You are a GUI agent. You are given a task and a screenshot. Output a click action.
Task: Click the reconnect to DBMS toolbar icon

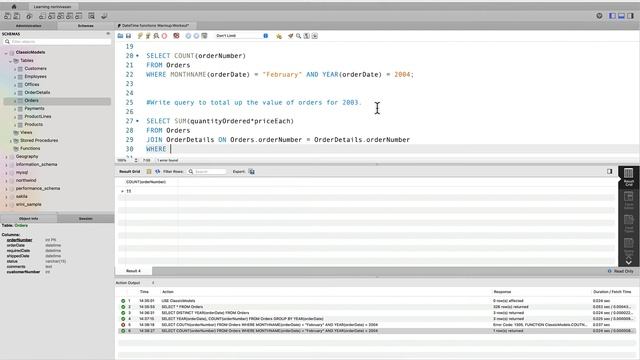coord(104,16)
